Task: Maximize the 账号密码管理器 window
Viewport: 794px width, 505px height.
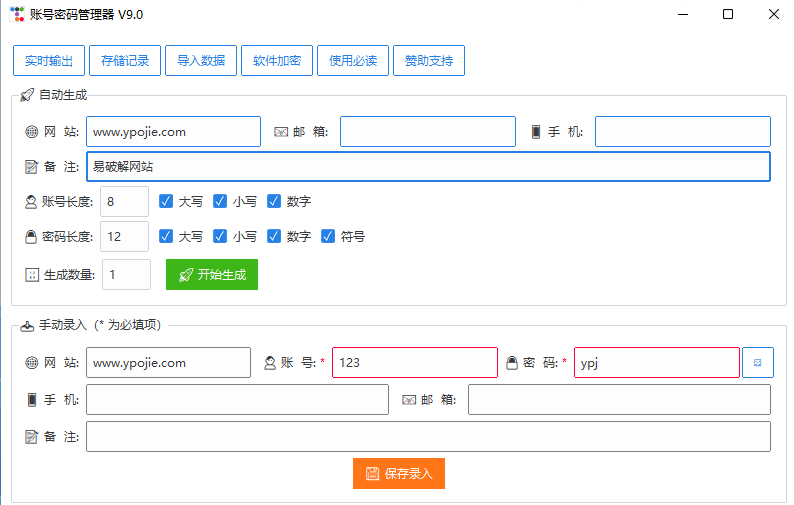Action: [728, 14]
